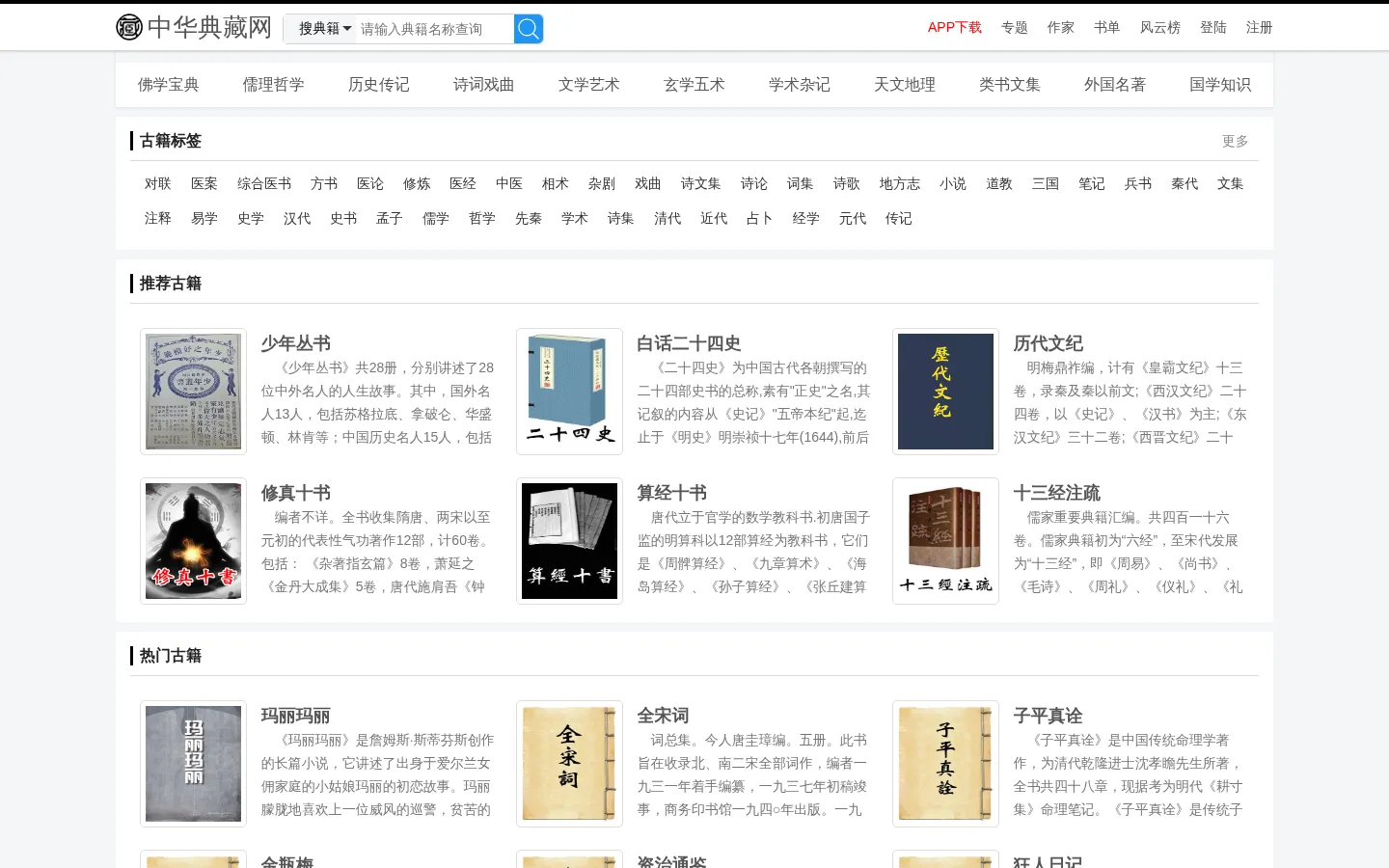Open the 玛丽玛丽 book cover thumbnail
The width and height of the screenshot is (1389, 868).
(x=193, y=764)
